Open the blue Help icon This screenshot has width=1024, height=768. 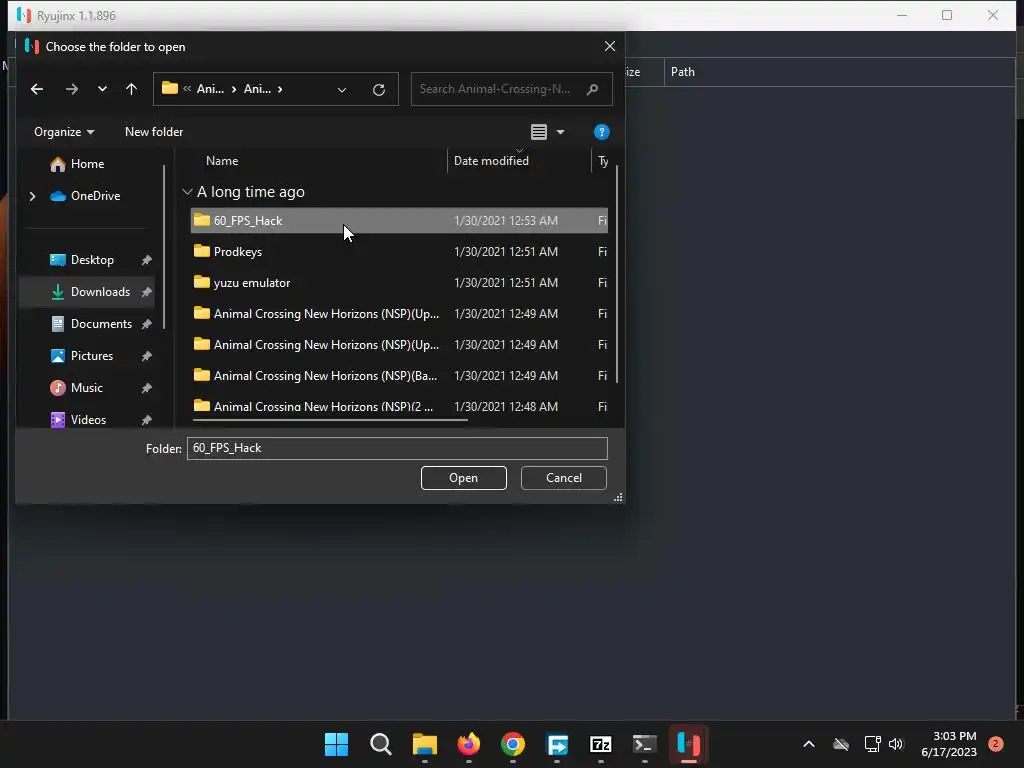601,132
